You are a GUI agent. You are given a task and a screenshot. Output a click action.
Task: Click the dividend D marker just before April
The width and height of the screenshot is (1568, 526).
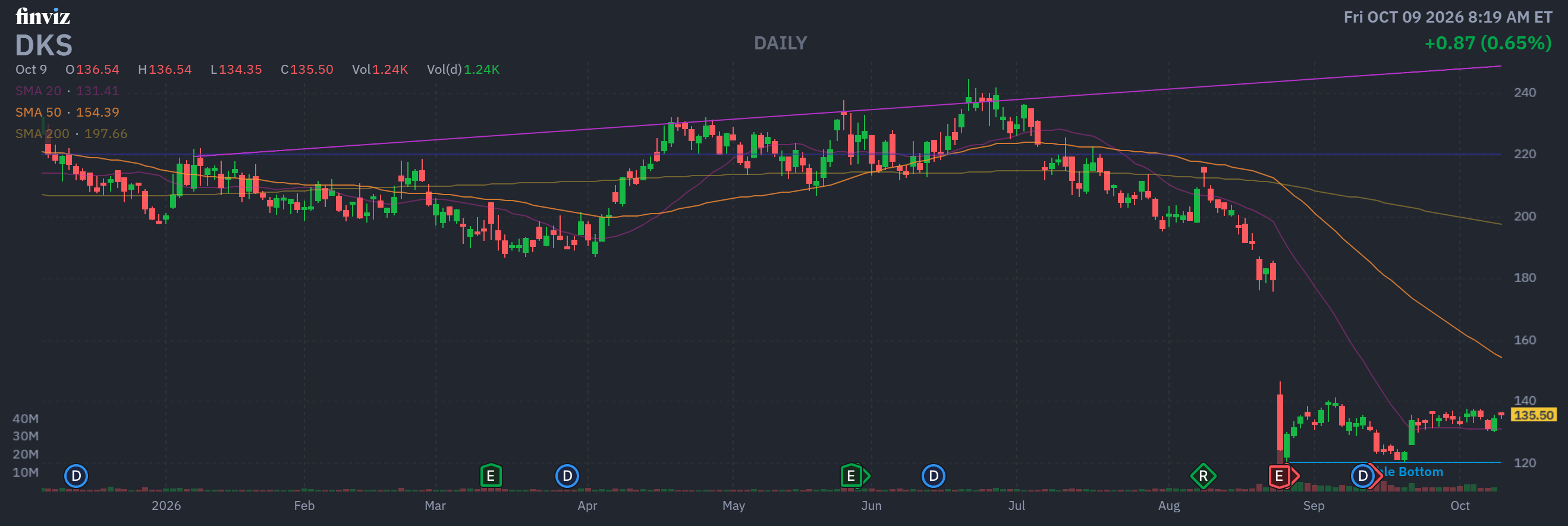(567, 476)
